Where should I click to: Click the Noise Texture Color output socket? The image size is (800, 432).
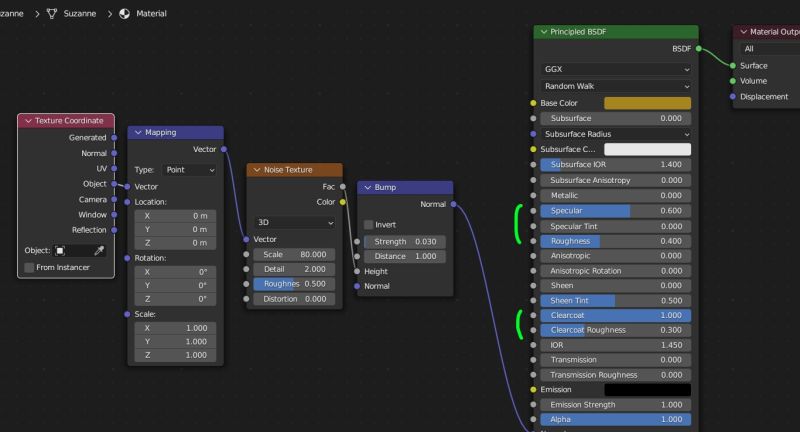343,202
